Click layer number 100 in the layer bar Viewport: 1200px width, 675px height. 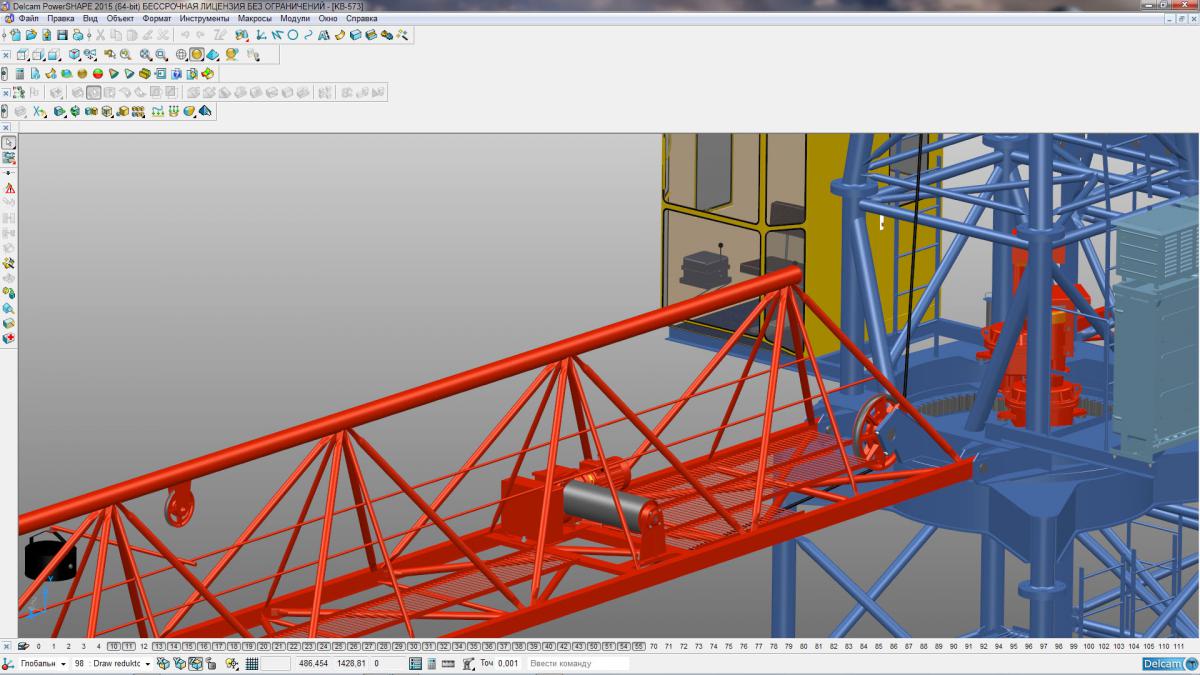click(x=1088, y=646)
